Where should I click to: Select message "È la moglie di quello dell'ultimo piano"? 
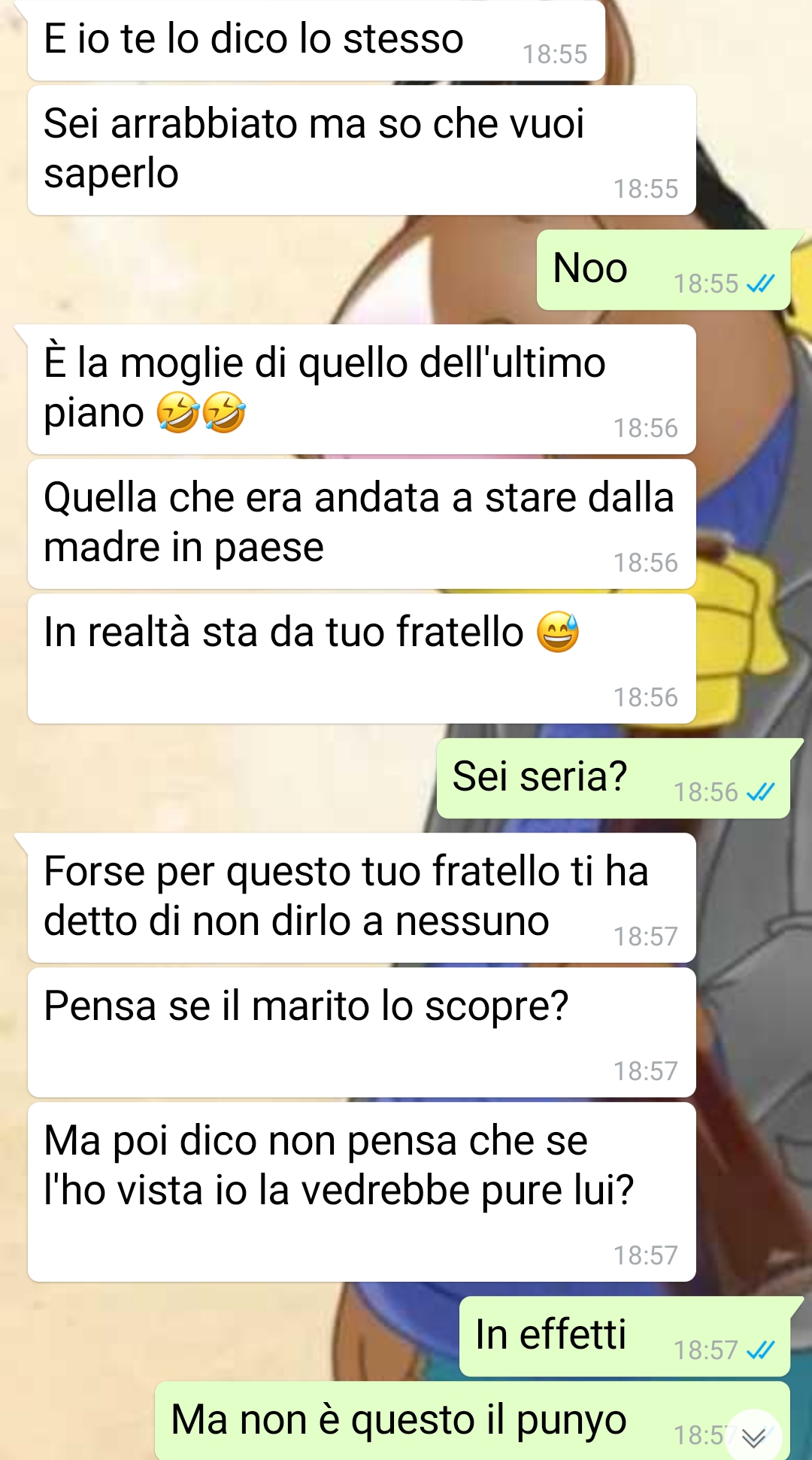point(362,390)
